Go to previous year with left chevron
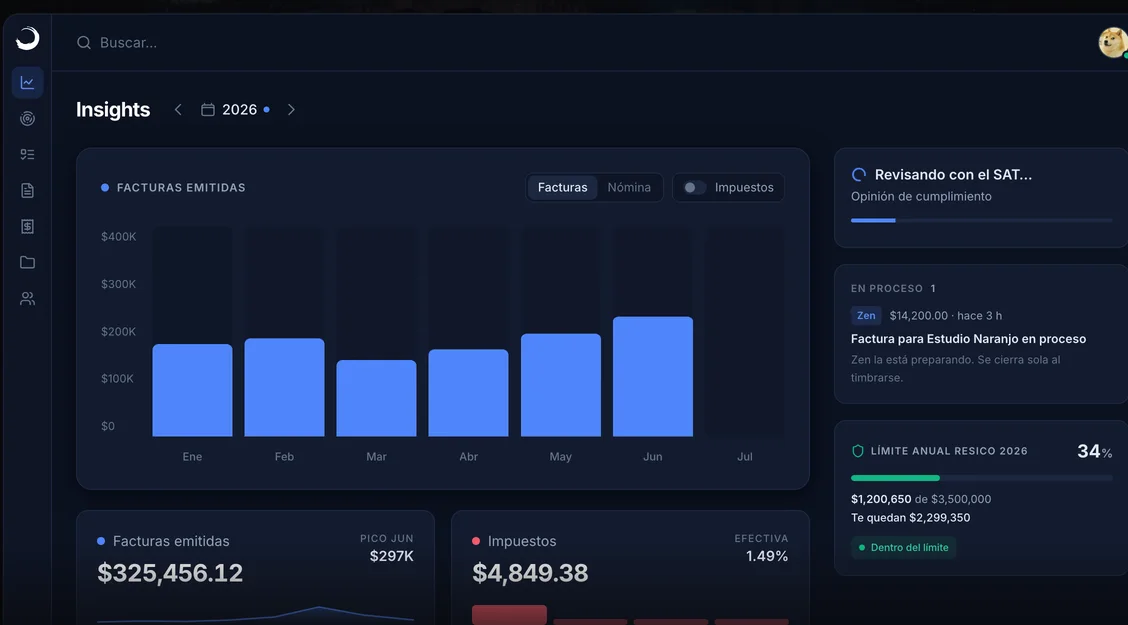The image size is (1128, 625). (x=178, y=109)
